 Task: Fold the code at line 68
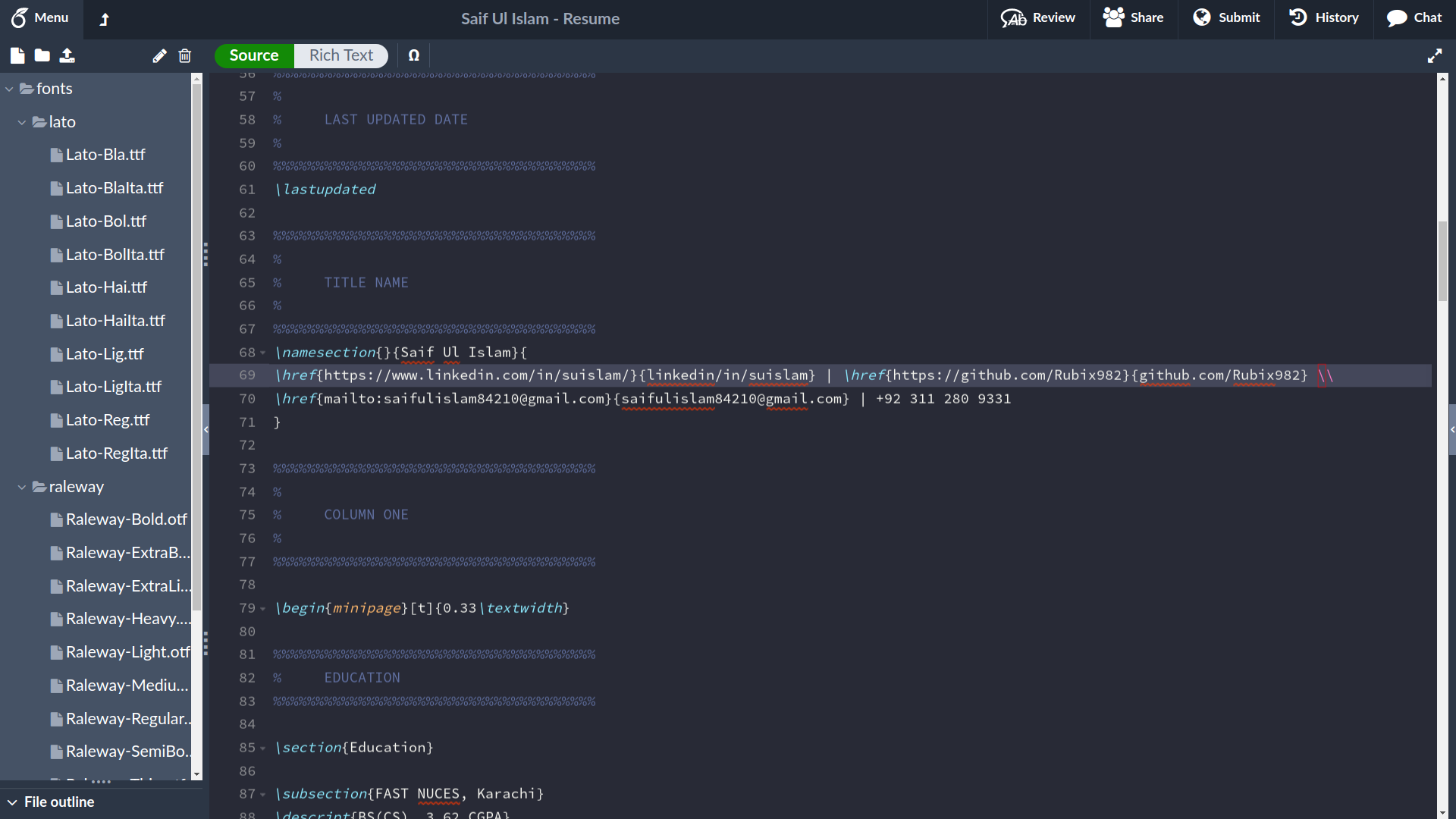tap(263, 353)
